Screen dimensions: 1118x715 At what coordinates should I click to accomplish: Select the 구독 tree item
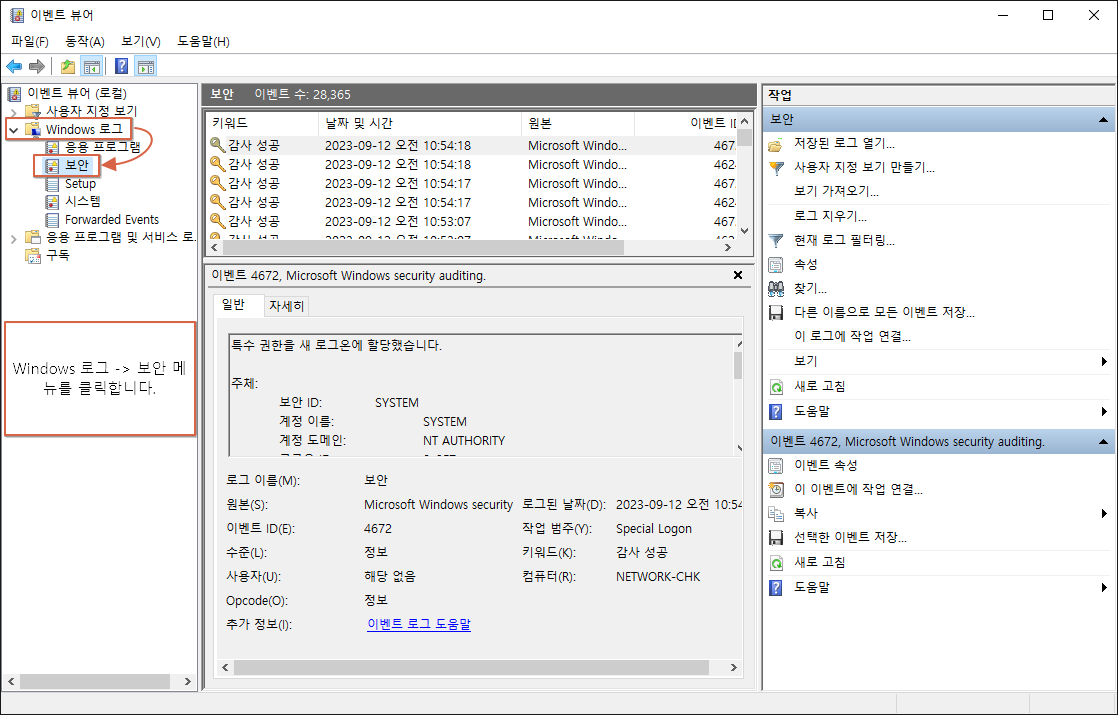tap(58, 255)
